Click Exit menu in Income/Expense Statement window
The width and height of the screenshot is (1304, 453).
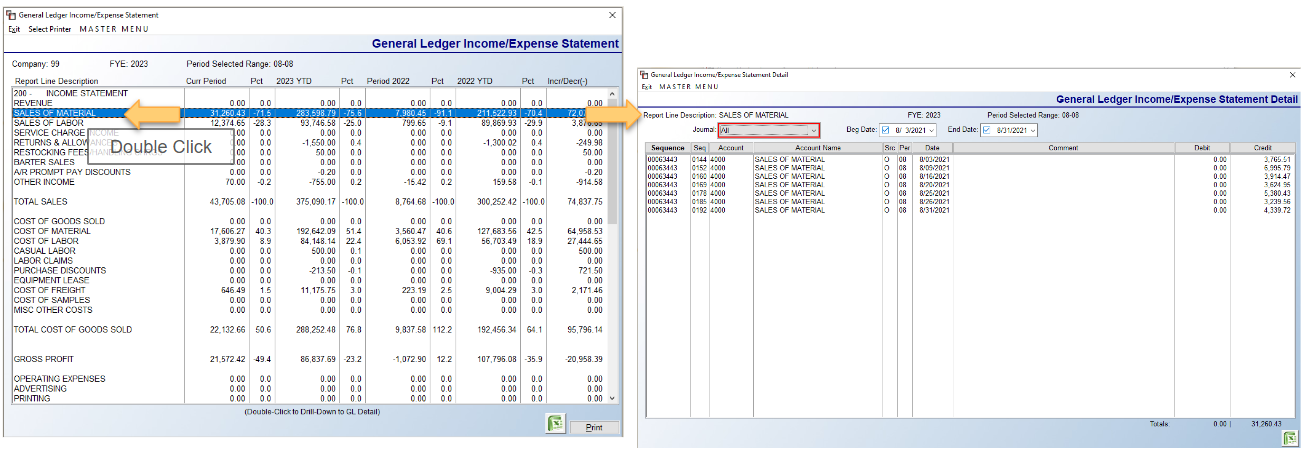point(14,29)
